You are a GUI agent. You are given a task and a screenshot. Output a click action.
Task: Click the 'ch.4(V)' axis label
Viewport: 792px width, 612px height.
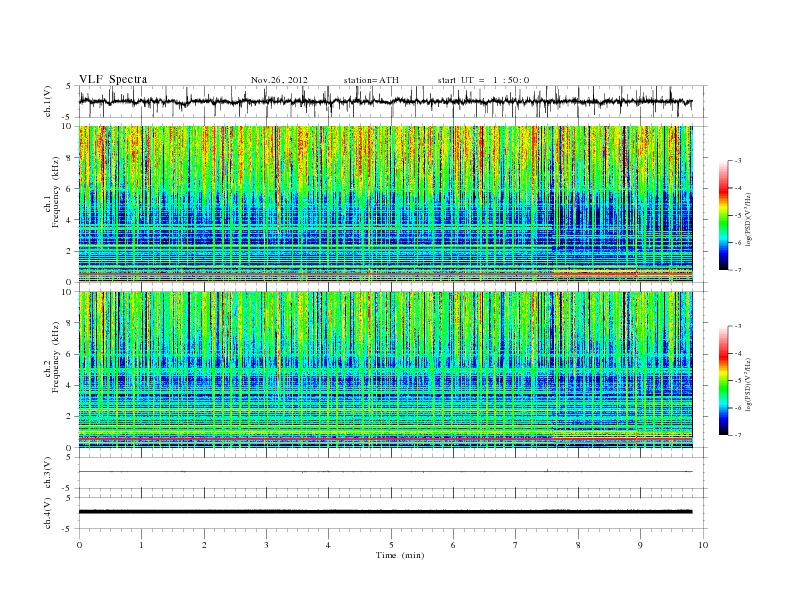pyautogui.click(x=48, y=513)
